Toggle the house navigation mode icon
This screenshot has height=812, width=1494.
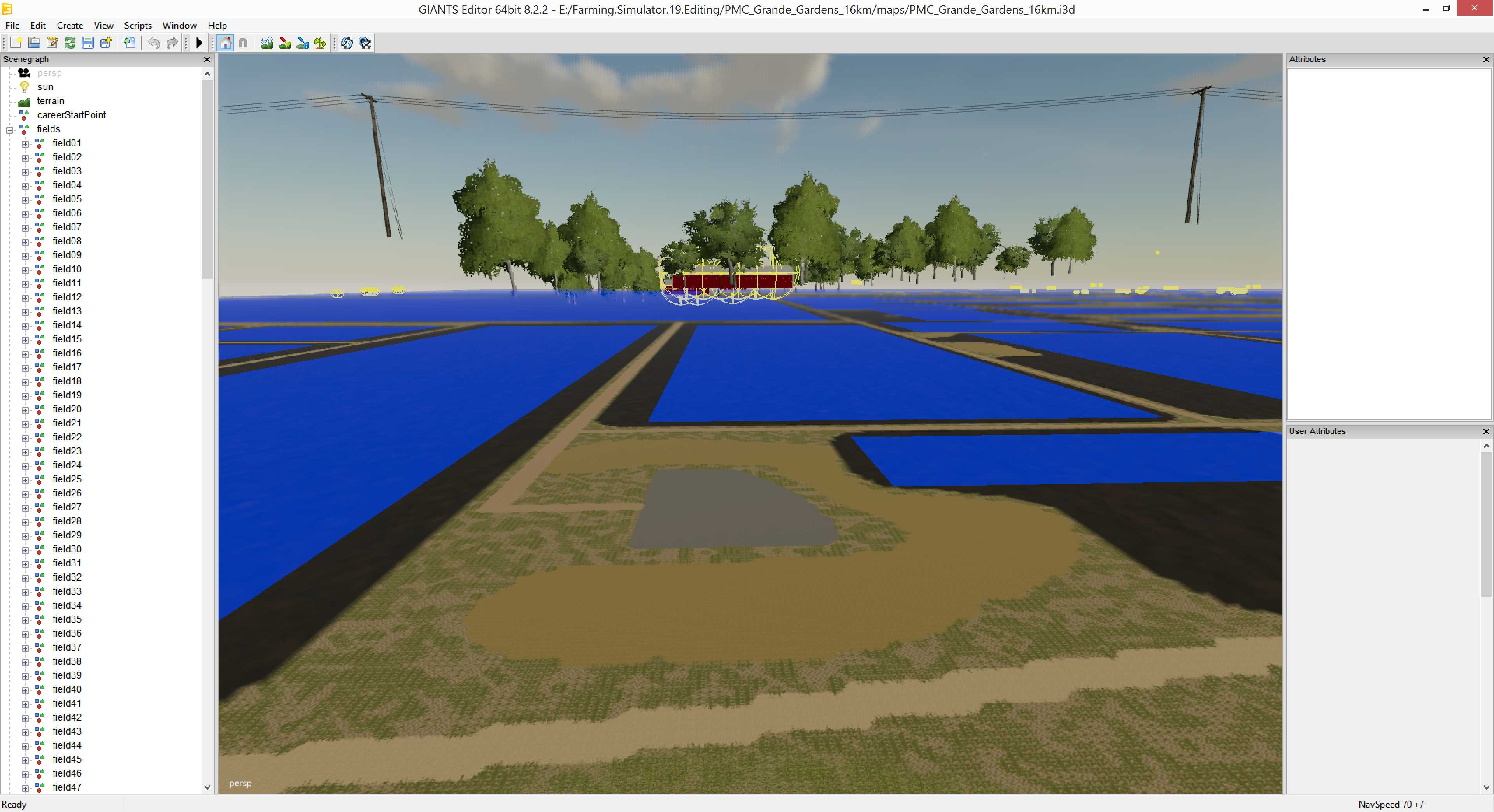226,43
